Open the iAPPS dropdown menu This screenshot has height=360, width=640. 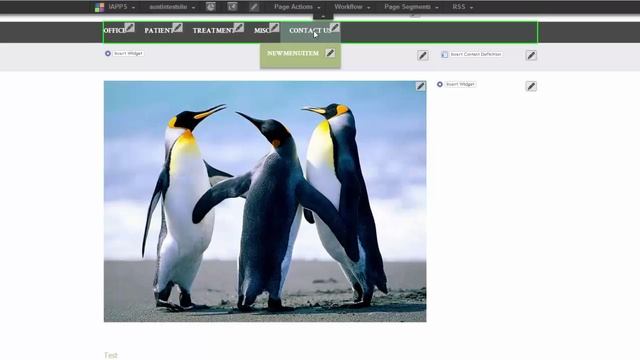tap(122, 7)
